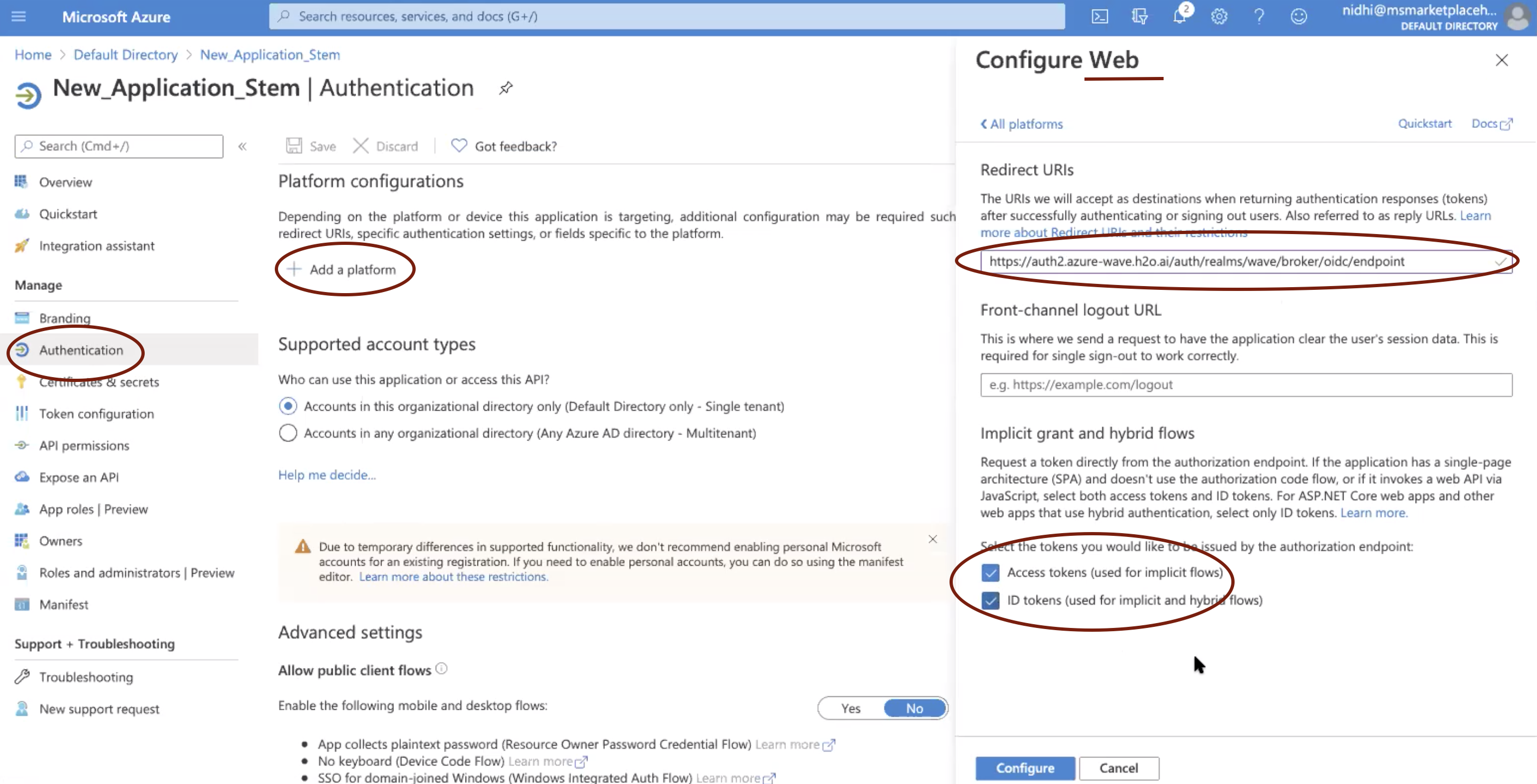Go to Default Directory breadcrumb
1537x784 pixels.
tap(125, 54)
